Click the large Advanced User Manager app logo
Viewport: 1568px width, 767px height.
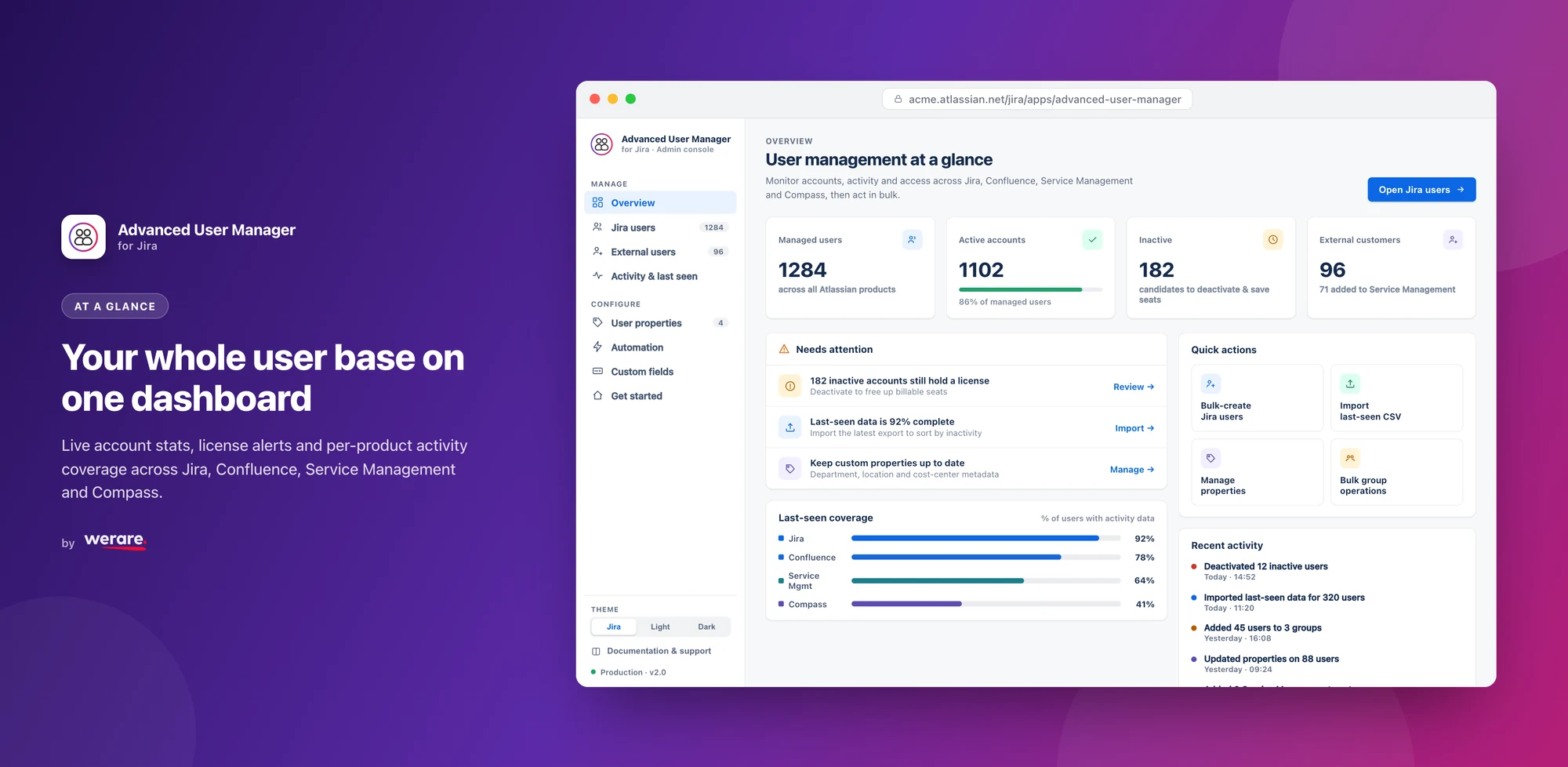tap(83, 237)
